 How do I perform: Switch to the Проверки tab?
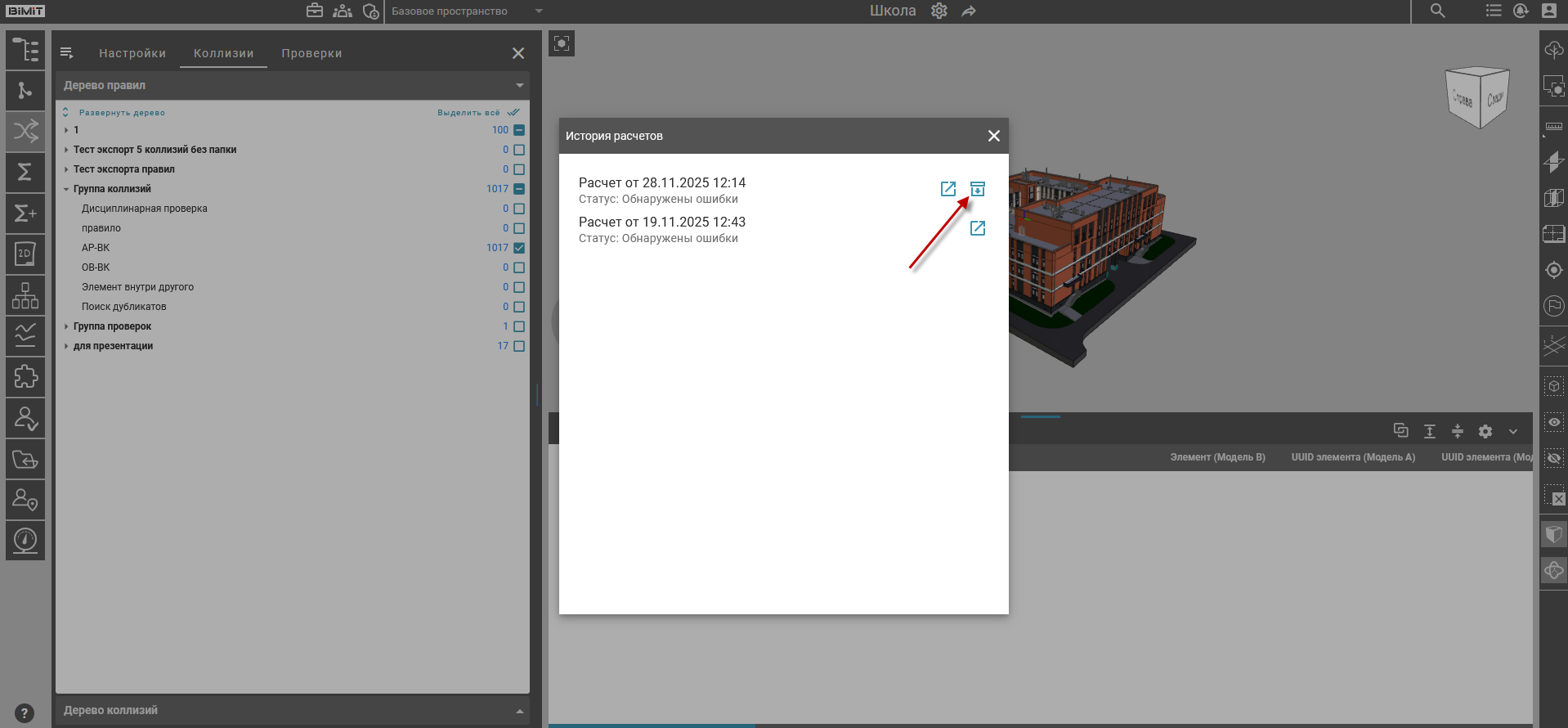311,53
